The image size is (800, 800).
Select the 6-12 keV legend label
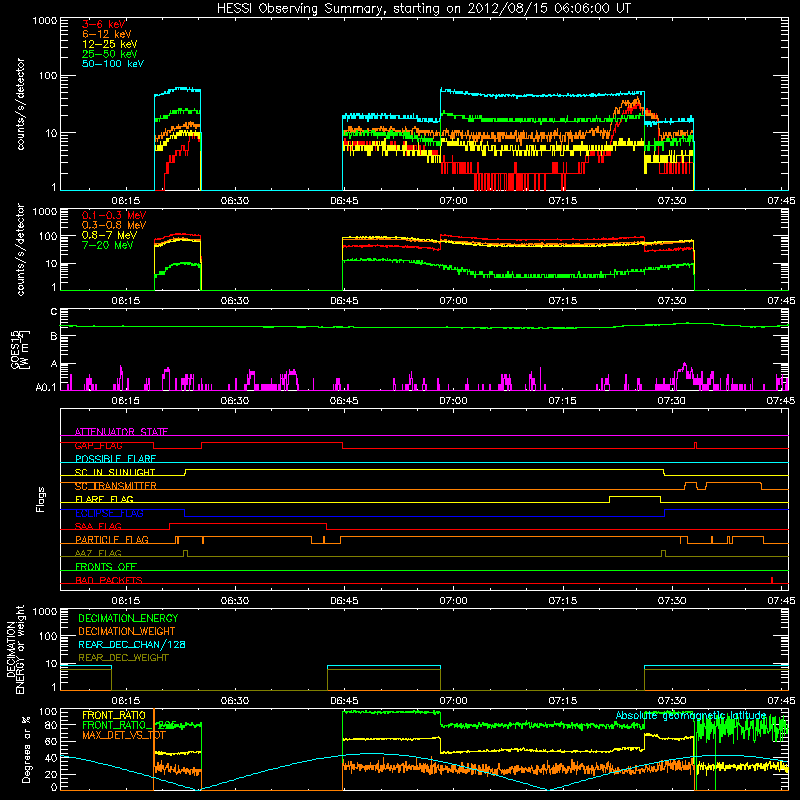tap(107, 34)
